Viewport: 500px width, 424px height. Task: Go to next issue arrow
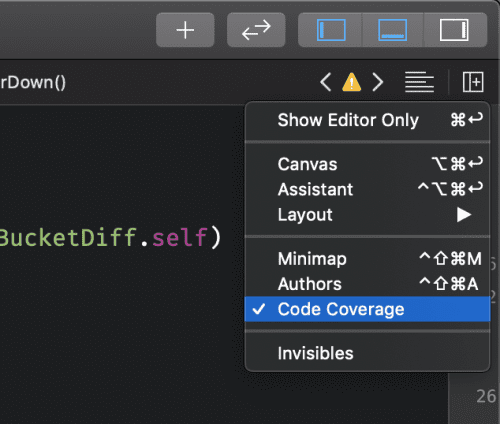coord(378,82)
